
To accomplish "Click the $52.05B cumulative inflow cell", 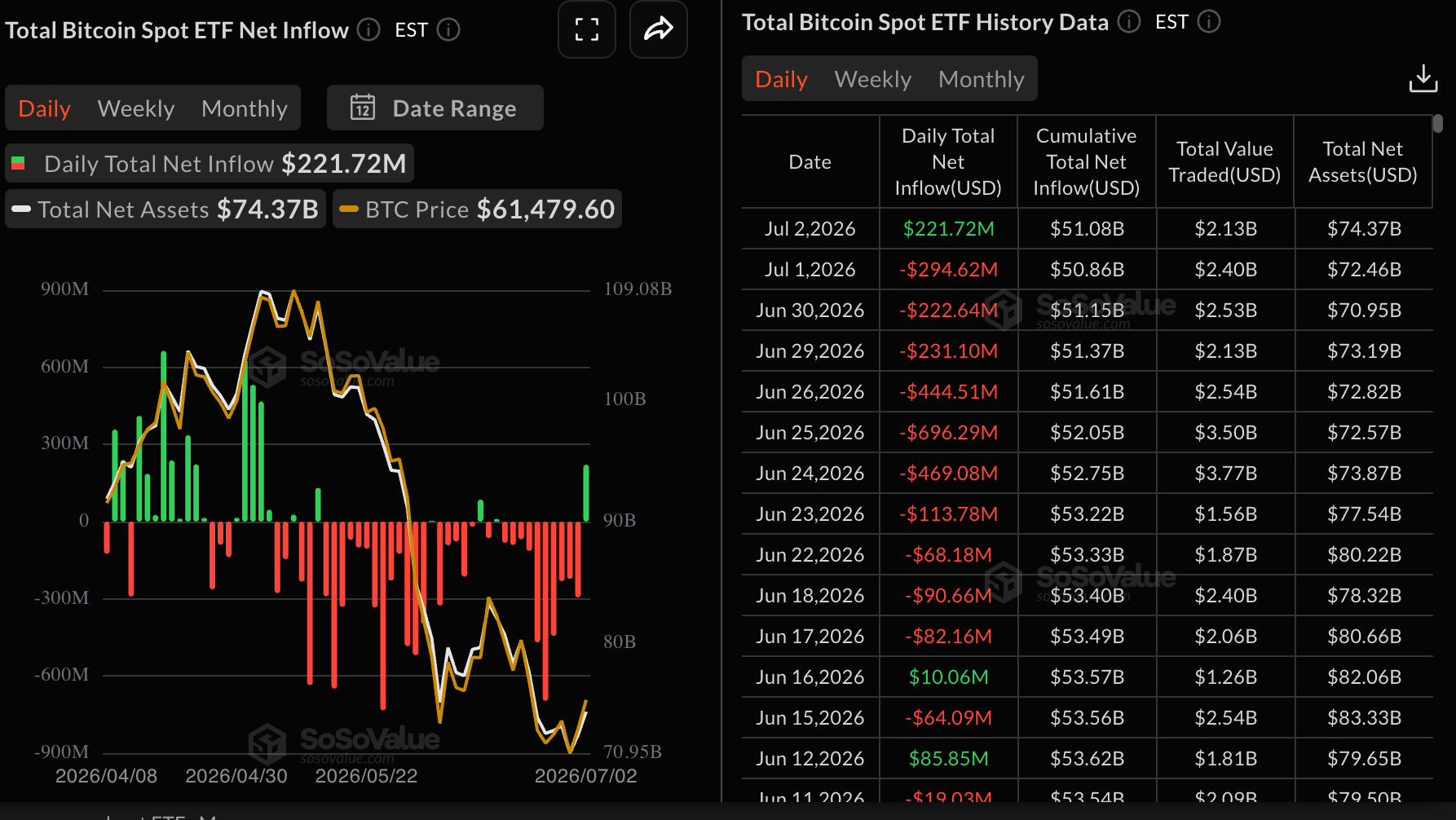I will tap(1087, 433).
